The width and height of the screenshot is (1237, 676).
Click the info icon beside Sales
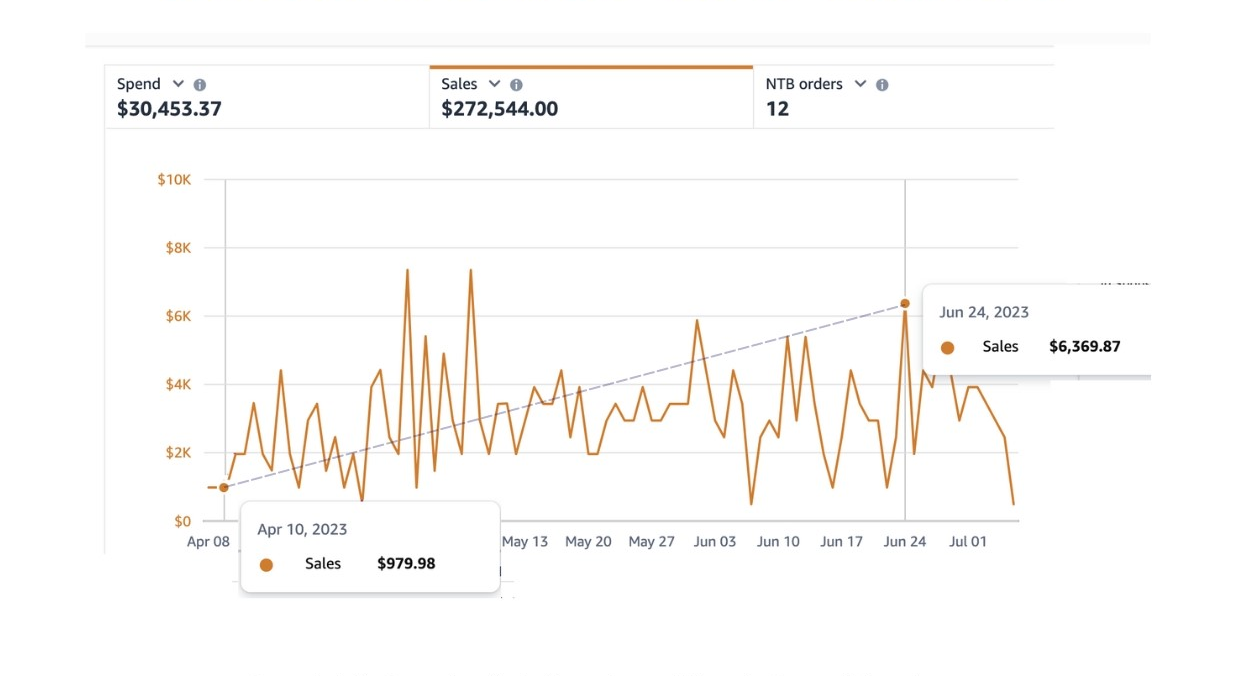[516, 85]
